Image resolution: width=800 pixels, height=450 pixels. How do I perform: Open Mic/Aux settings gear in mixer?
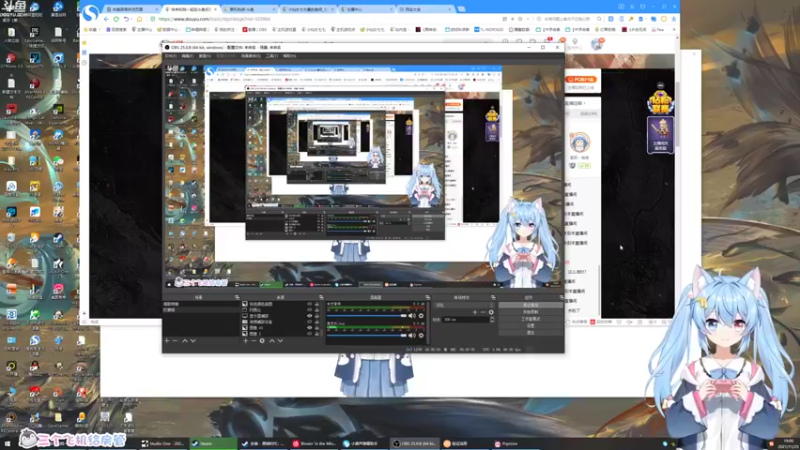pyautogui.click(x=421, y=335)
